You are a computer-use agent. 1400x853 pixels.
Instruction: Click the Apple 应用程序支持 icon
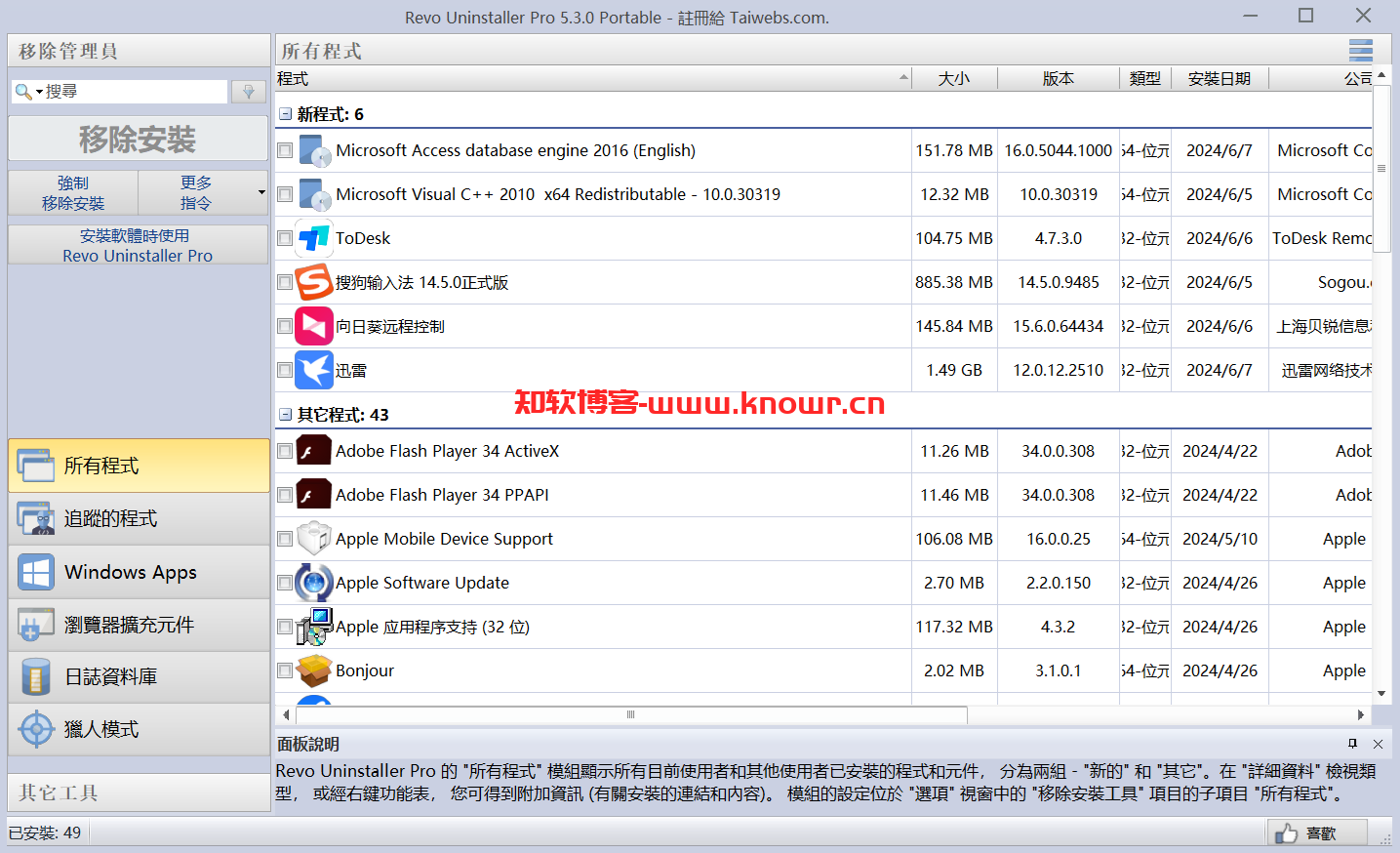(x=314, y=627)
